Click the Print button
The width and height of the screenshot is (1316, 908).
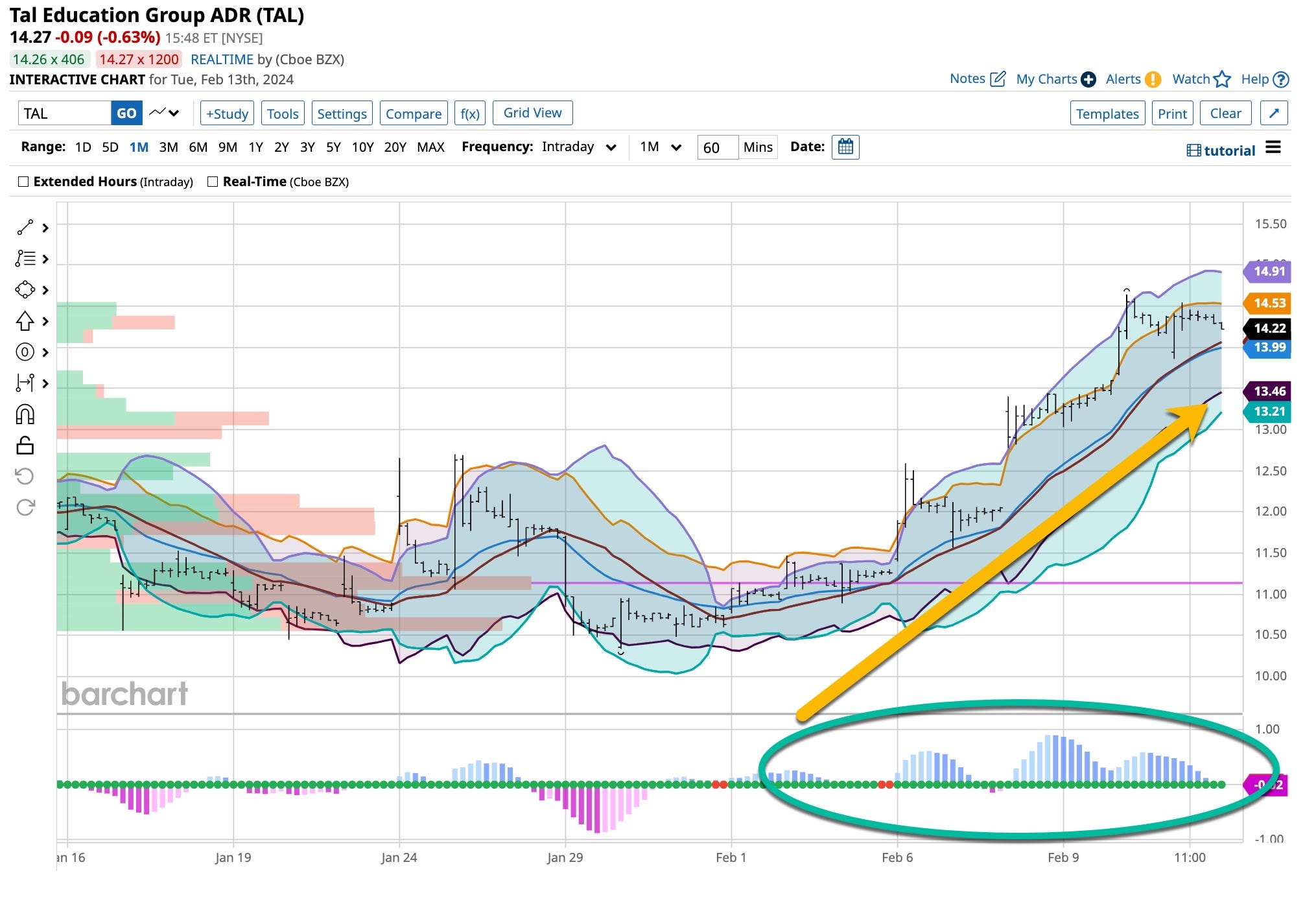tap(1172, 113)
